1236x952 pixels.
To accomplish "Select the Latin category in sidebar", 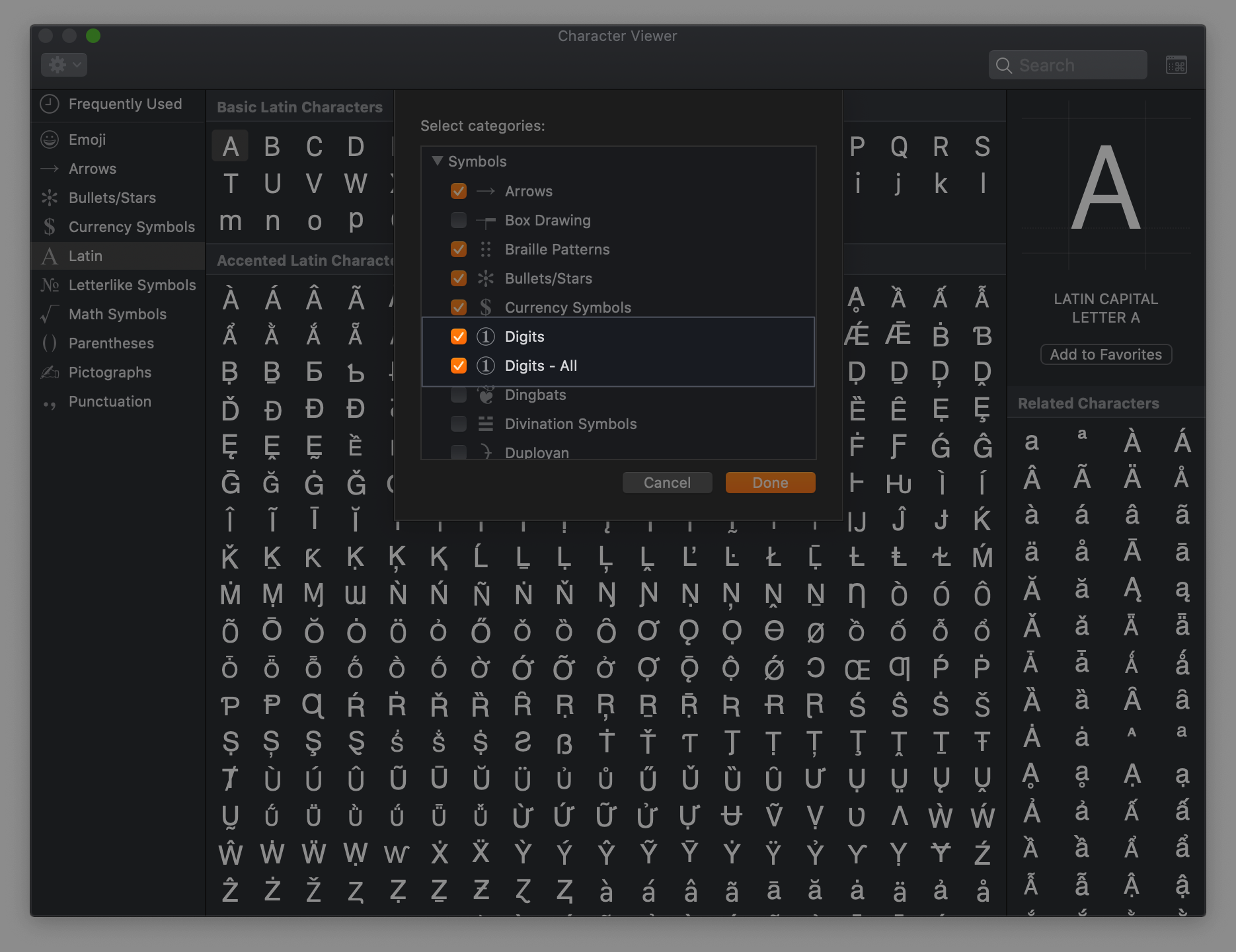I will (x=86, y=256).
